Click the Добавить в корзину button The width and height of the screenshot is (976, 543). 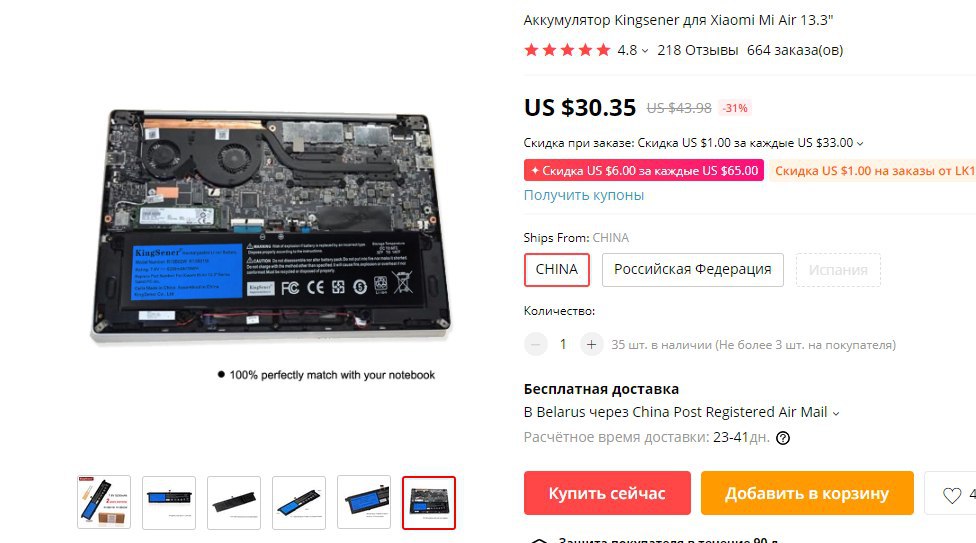807,493
